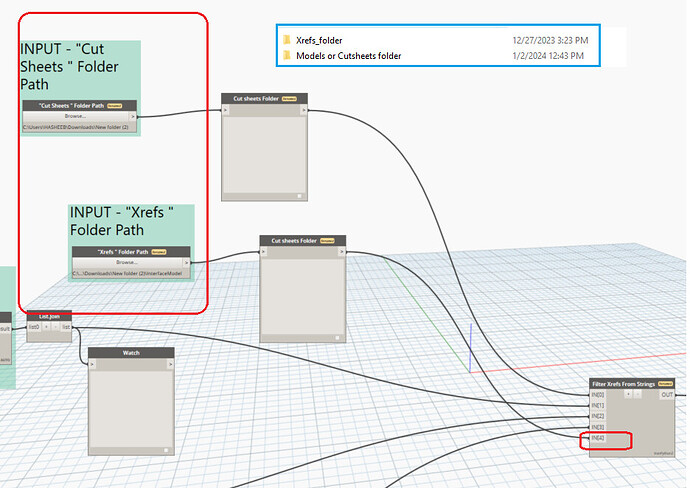Click Browse in "Cut Sheets" Folder Path node
This screenshot has width=690, height=488.
tap(76, 116)
